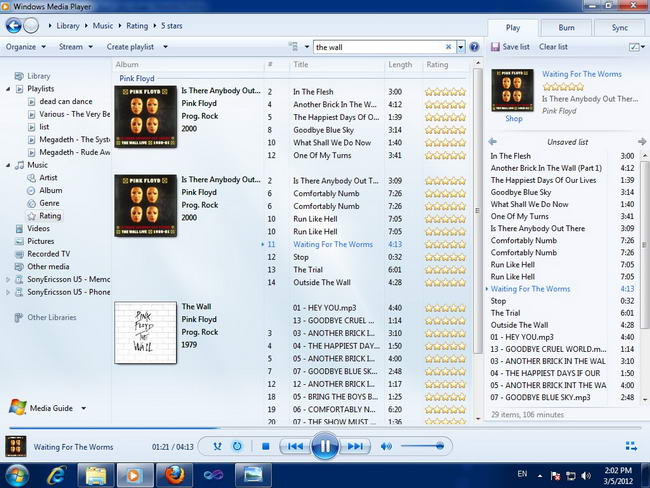Toggle repeat mode
Viewport: 650px width, 488px height.
237,447
